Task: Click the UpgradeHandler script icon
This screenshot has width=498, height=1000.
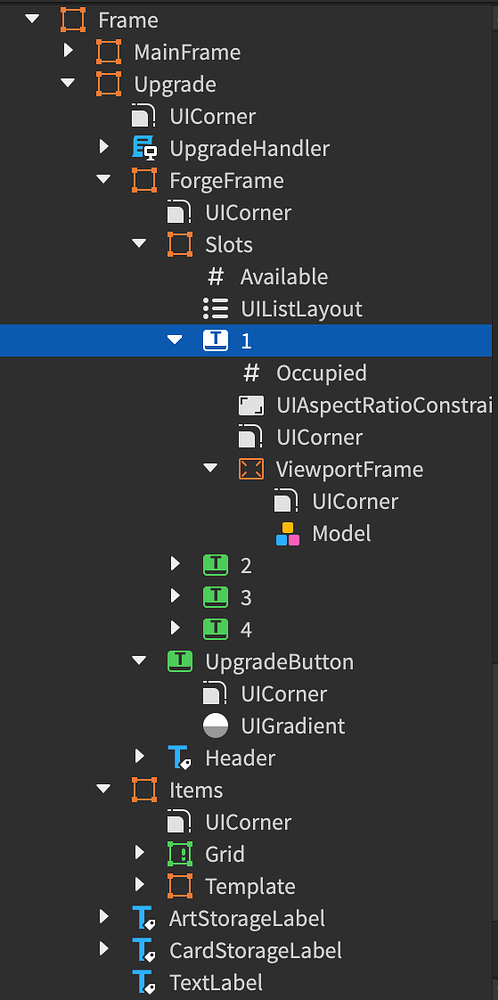Action: pos(145,149)
